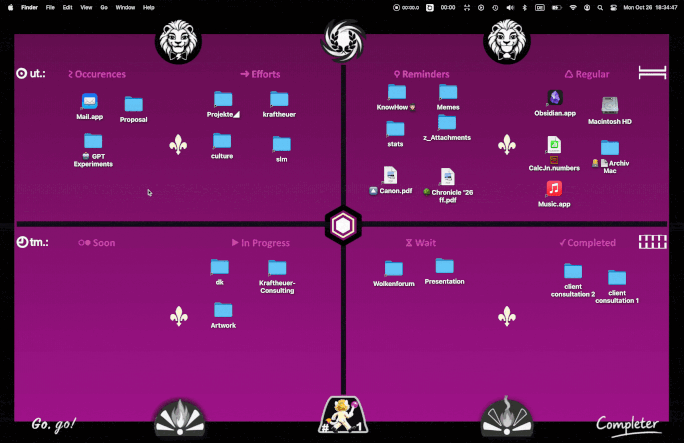Select the Proposal folder
684x443 pixels.
coord(133,105)
